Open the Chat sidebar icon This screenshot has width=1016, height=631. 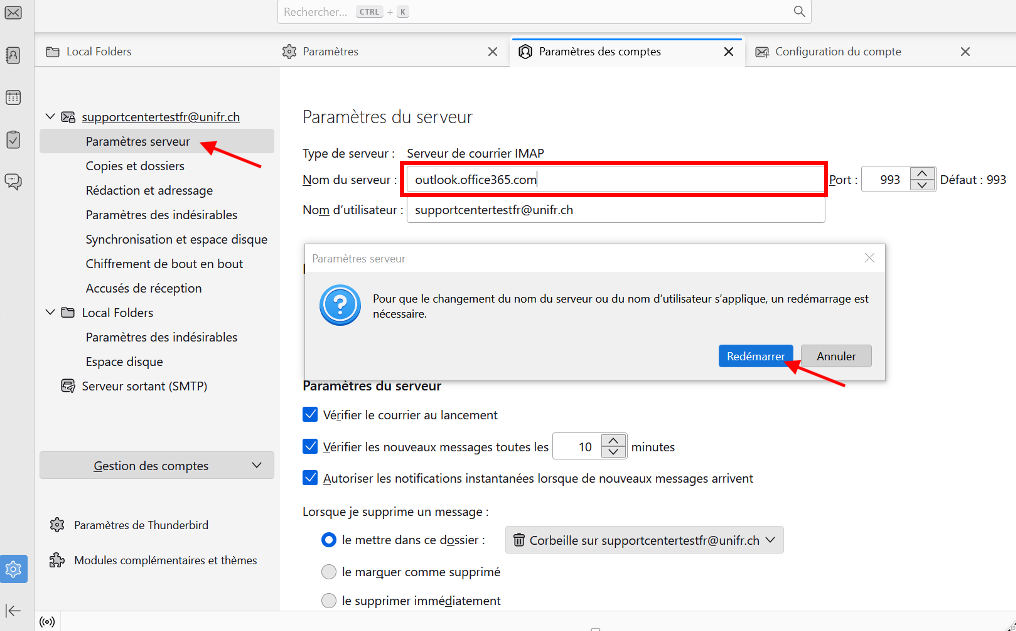13,181
